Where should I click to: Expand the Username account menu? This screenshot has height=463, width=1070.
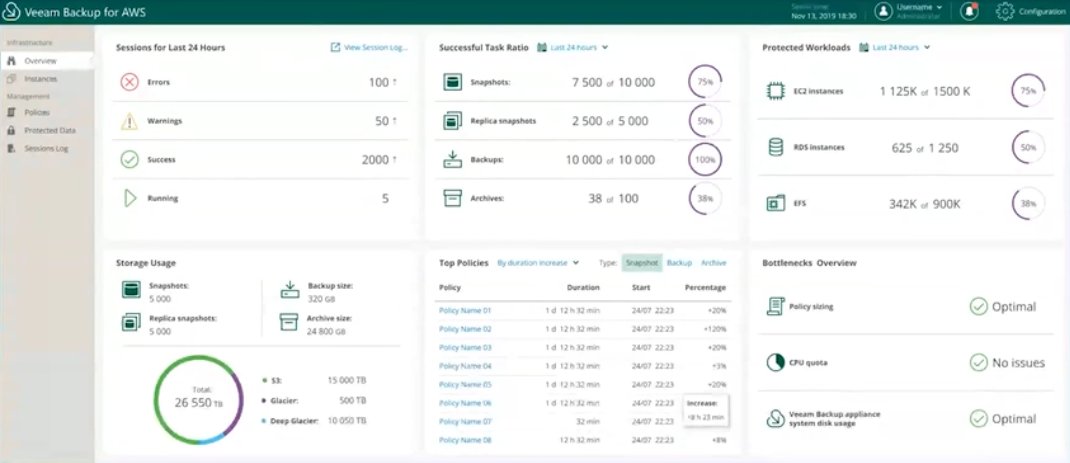point(920,8)
